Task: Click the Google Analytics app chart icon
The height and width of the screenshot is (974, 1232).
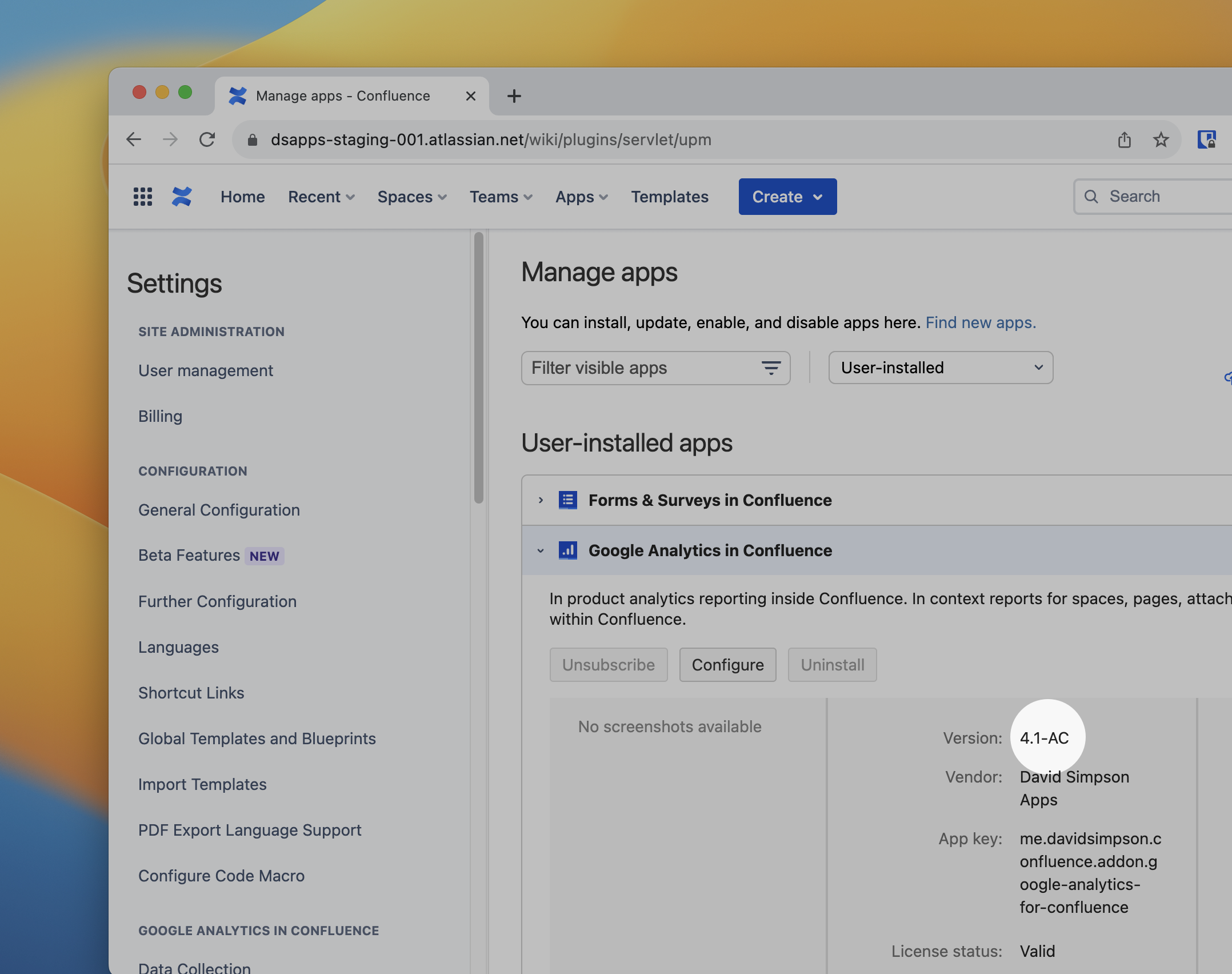Action: [x=567, y=550]
